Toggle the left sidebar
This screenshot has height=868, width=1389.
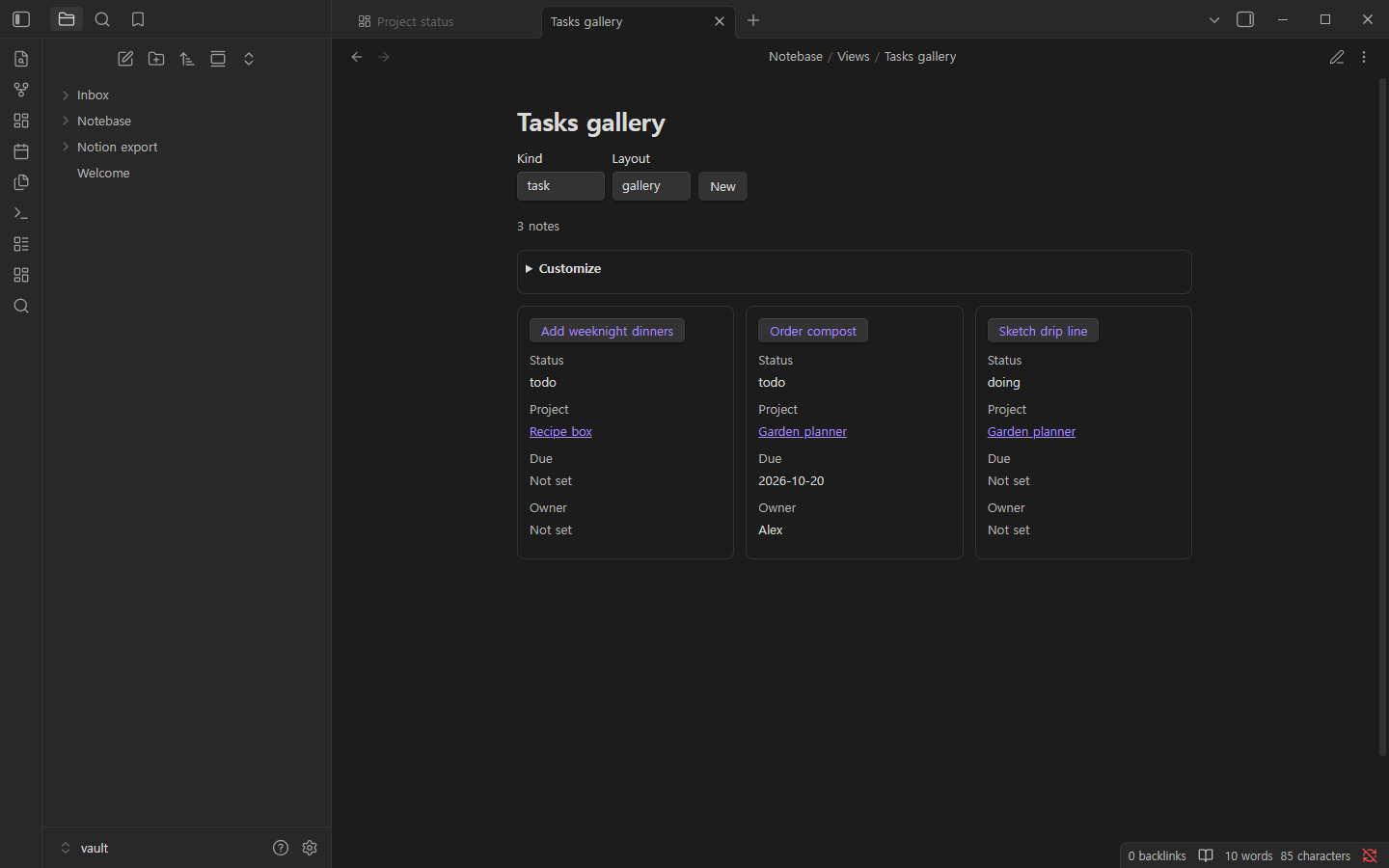(x=21, y=19)
